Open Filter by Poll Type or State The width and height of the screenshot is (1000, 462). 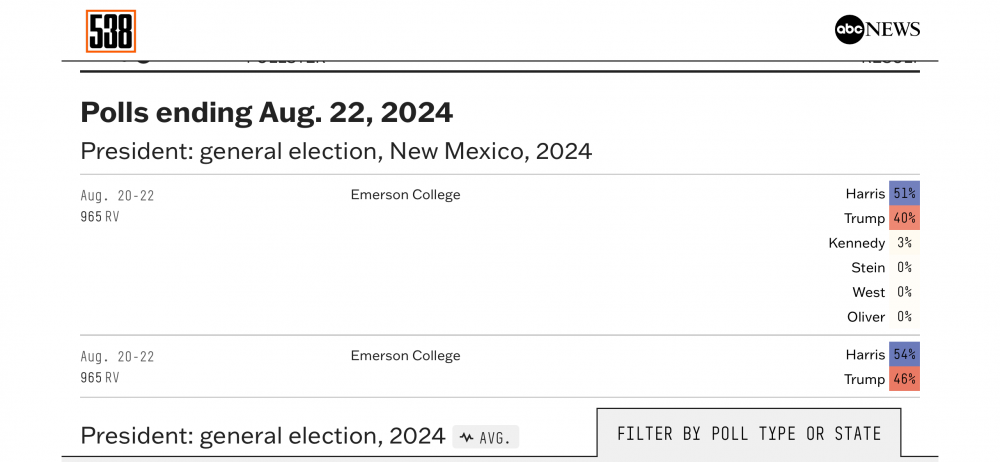[x=749, y=434]
